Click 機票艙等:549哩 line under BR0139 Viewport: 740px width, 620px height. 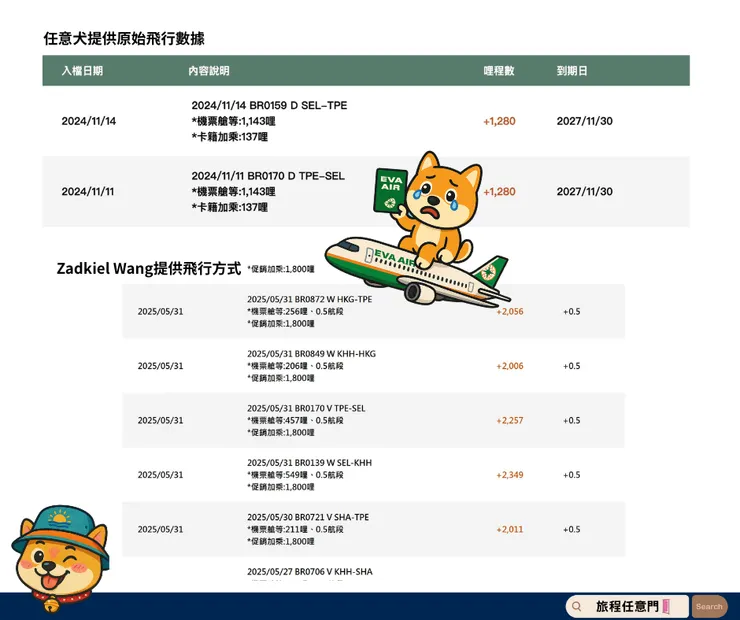295,475
